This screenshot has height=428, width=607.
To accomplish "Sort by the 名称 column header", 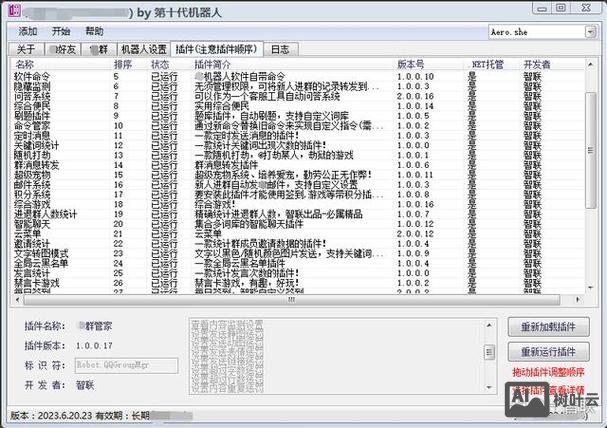I will [61, 64].
